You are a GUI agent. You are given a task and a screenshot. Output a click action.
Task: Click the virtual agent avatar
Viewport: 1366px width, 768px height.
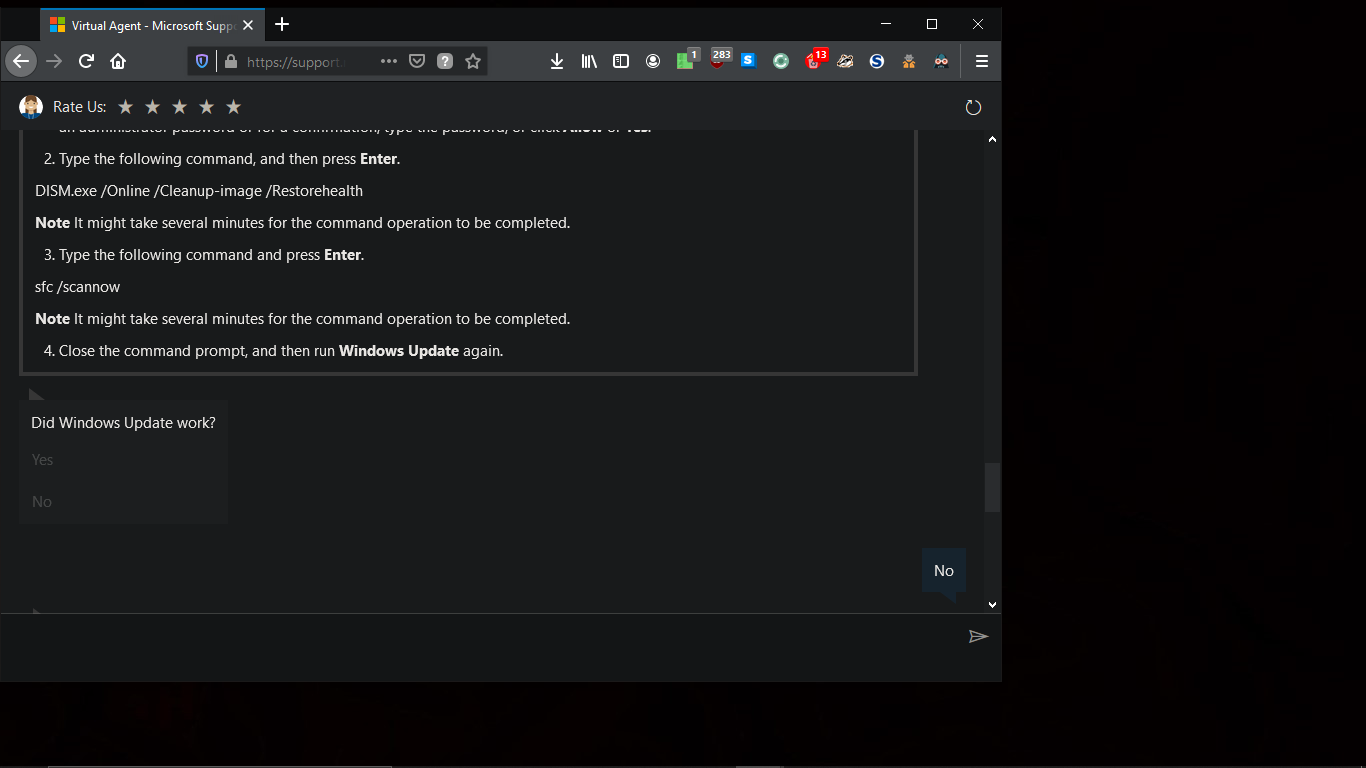(31, 107)
